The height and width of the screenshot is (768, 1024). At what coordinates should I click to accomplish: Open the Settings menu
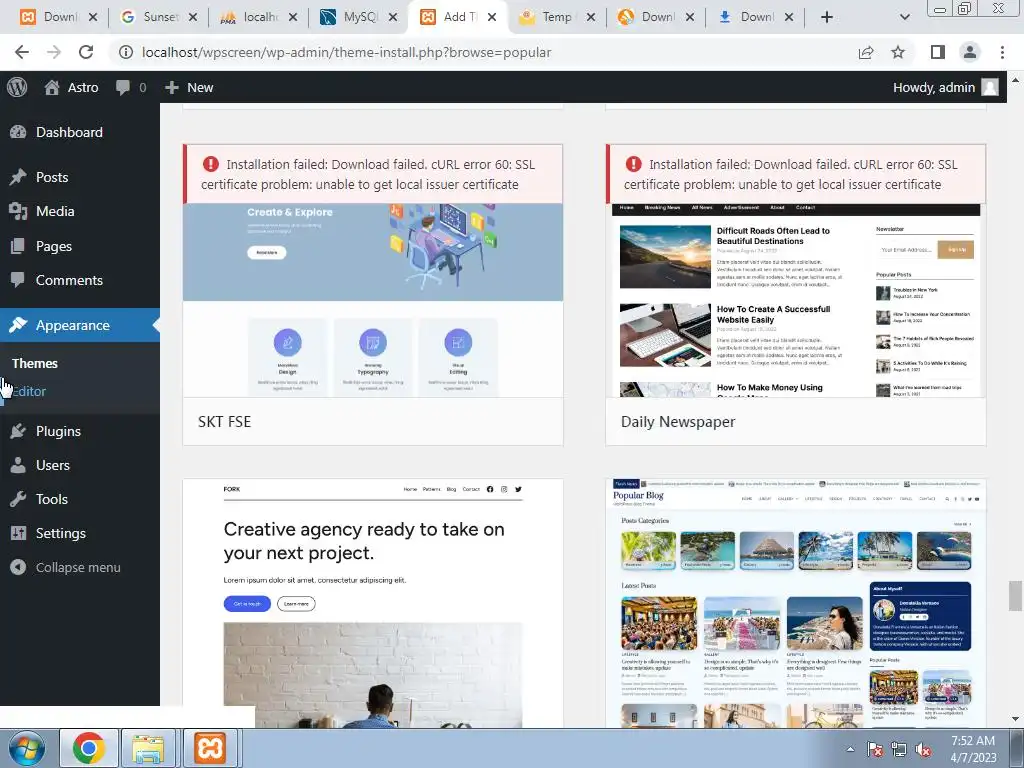click(x=61, y=533)
